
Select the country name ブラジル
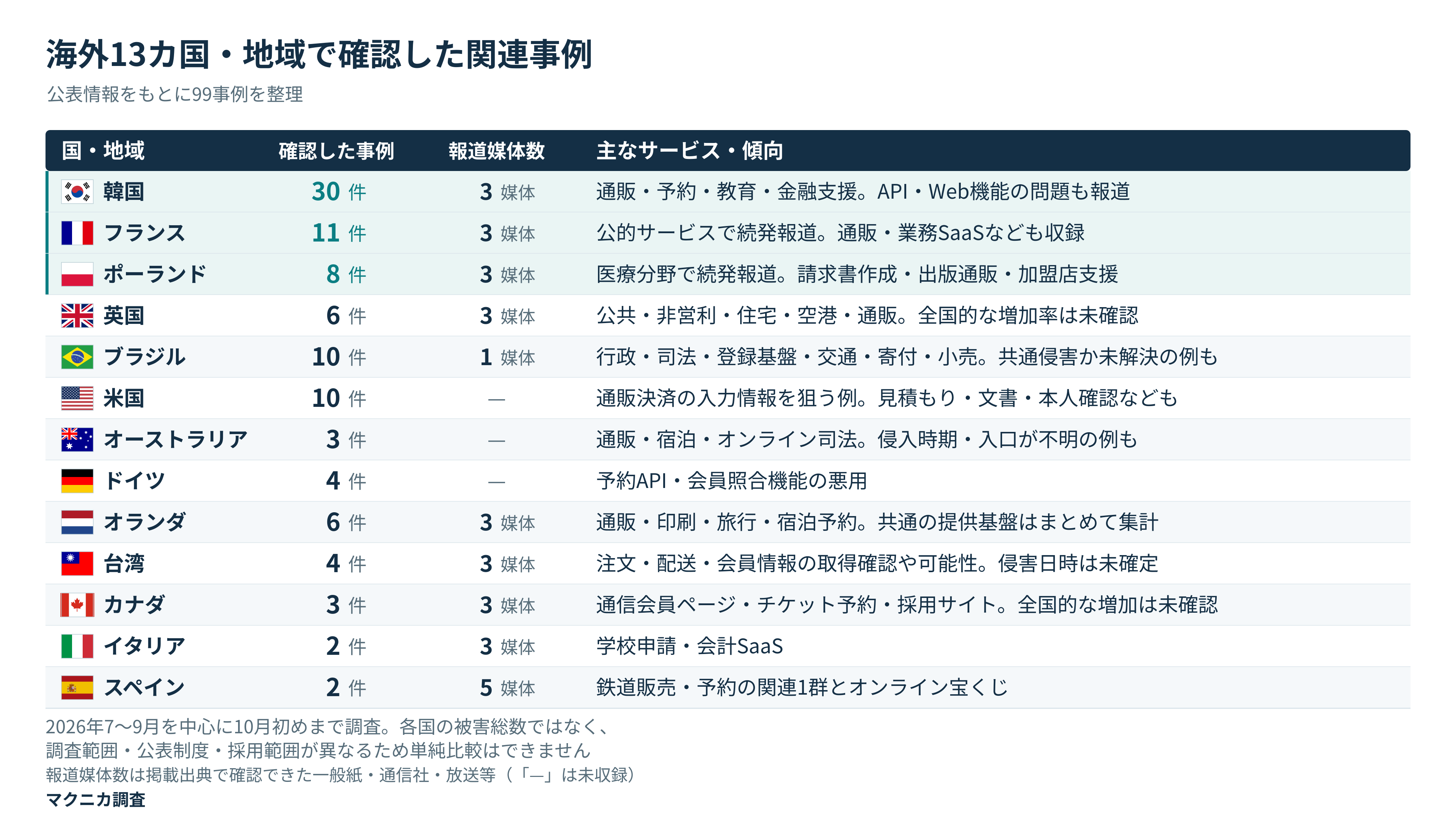tap(145, 357)
